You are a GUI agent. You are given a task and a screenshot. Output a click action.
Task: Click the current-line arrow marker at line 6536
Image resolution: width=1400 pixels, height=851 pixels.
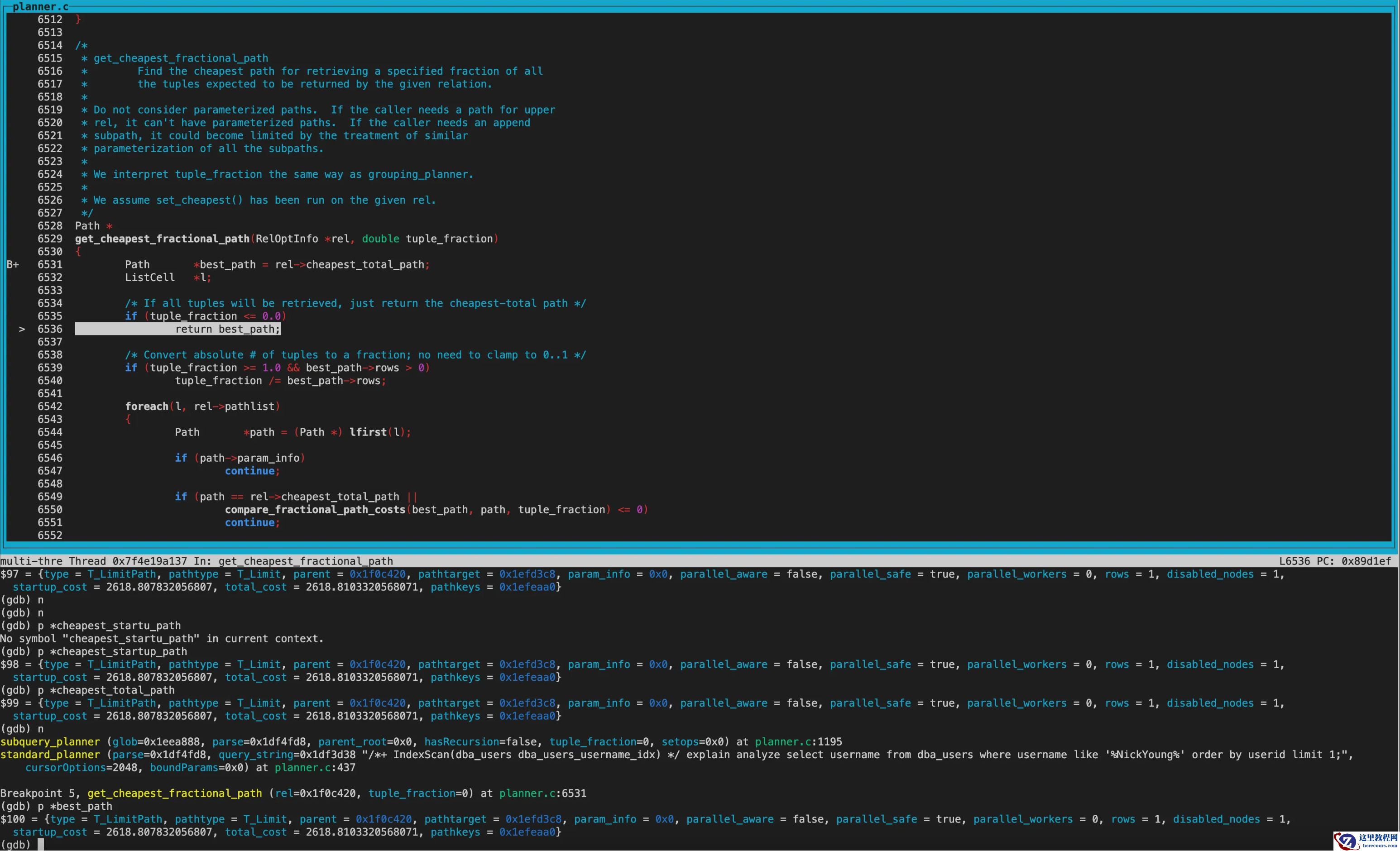[22, 330]
